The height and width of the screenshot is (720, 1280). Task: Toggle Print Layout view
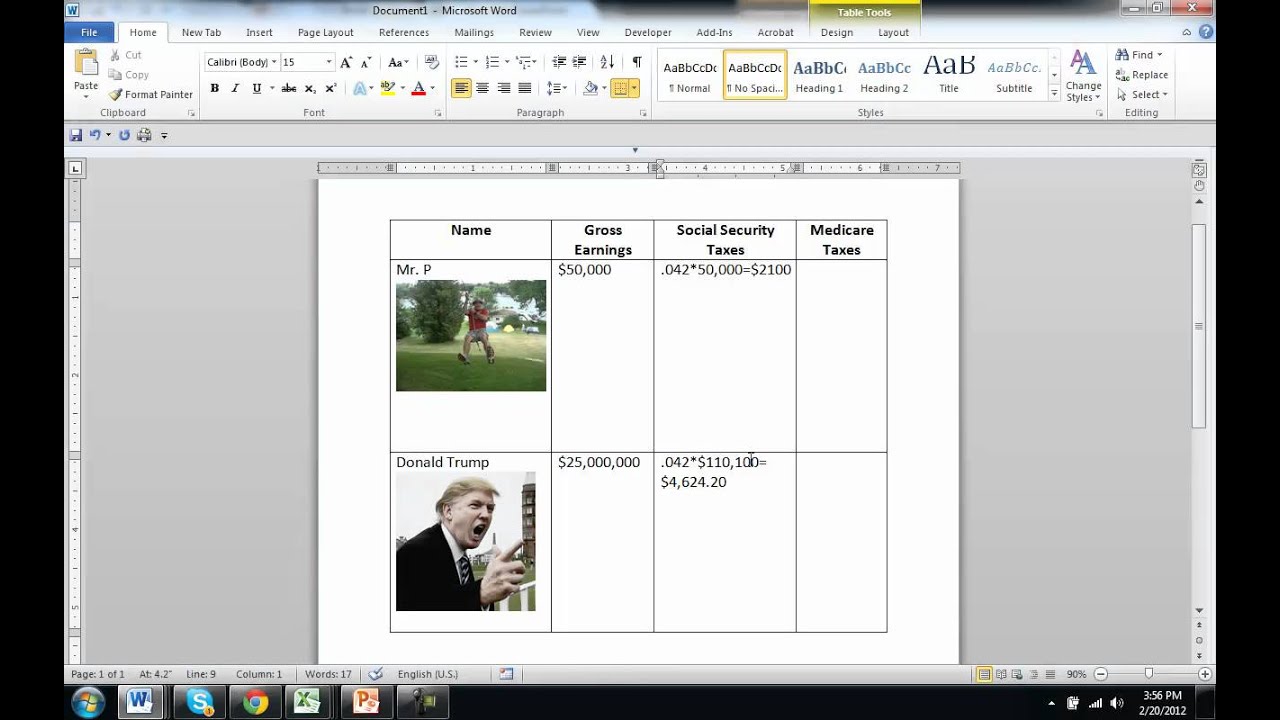click(985, 674)
